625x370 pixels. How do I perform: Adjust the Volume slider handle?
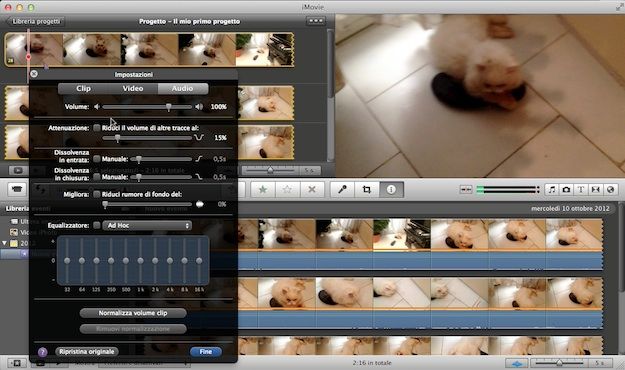[x=169, y=107]
